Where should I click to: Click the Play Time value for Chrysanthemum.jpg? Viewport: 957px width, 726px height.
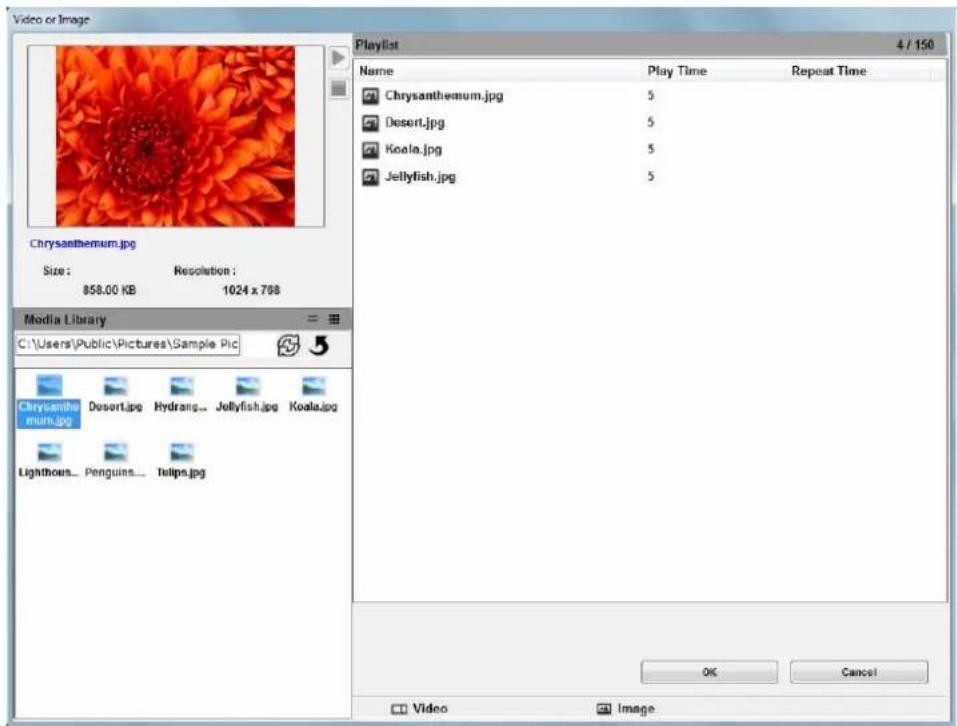click(x=651, y=96)
